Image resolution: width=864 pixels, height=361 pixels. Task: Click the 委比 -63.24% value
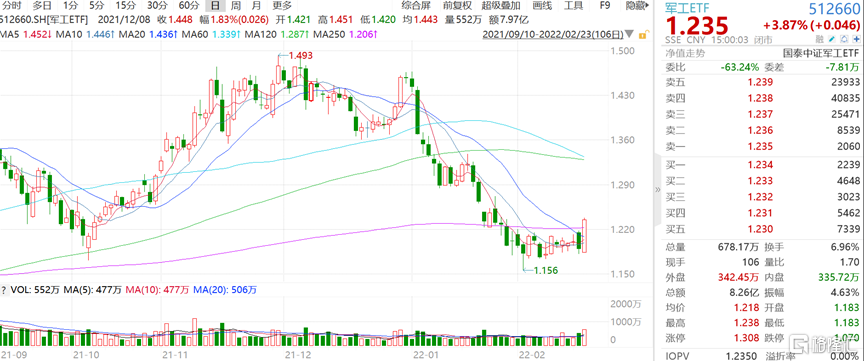pos(740,68)
